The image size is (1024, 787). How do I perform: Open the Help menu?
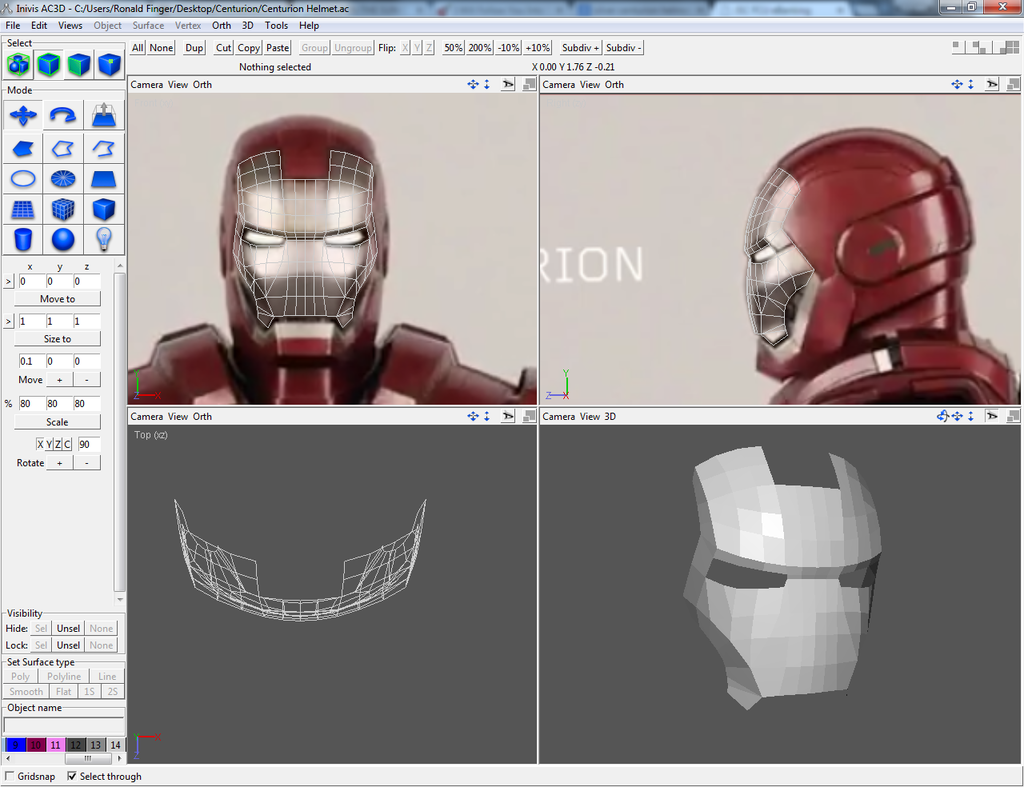click(309, 25)
